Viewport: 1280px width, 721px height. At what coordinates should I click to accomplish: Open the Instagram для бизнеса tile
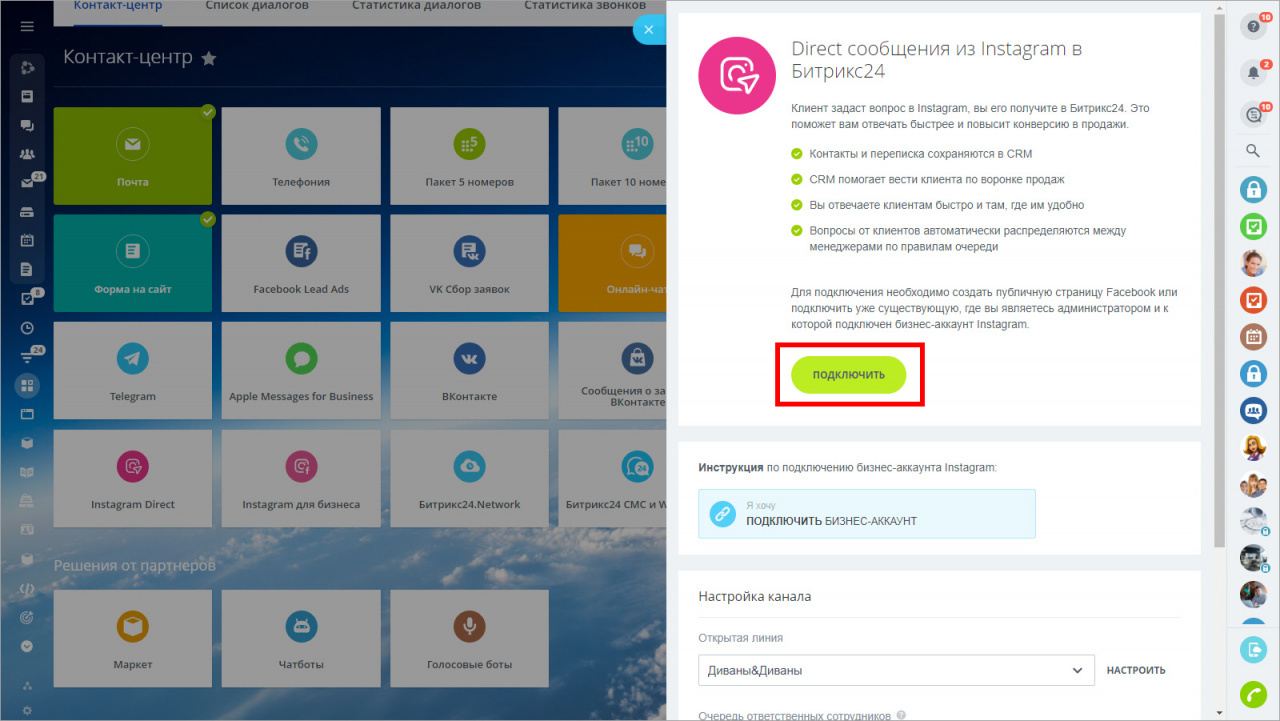coord(301,479)
